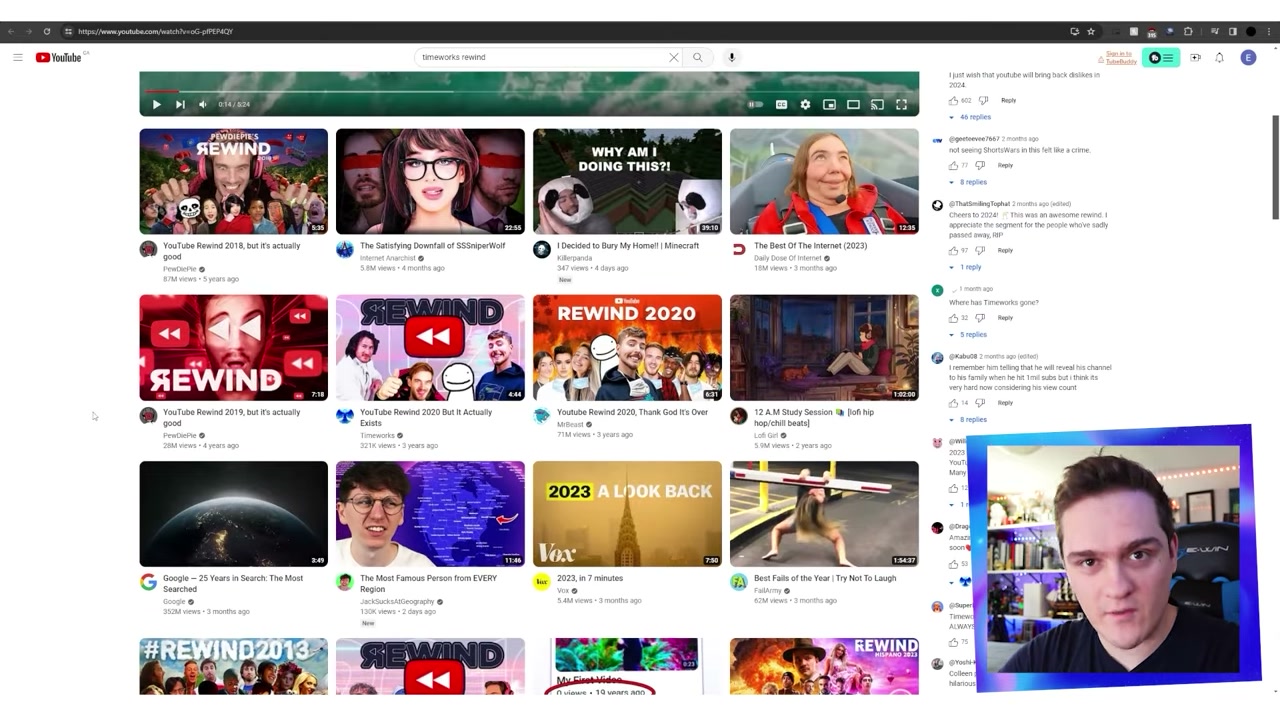Click the search magnifier button
Image resolution: width=1280 pixels, height=720 pixels.
click(698, 57)
